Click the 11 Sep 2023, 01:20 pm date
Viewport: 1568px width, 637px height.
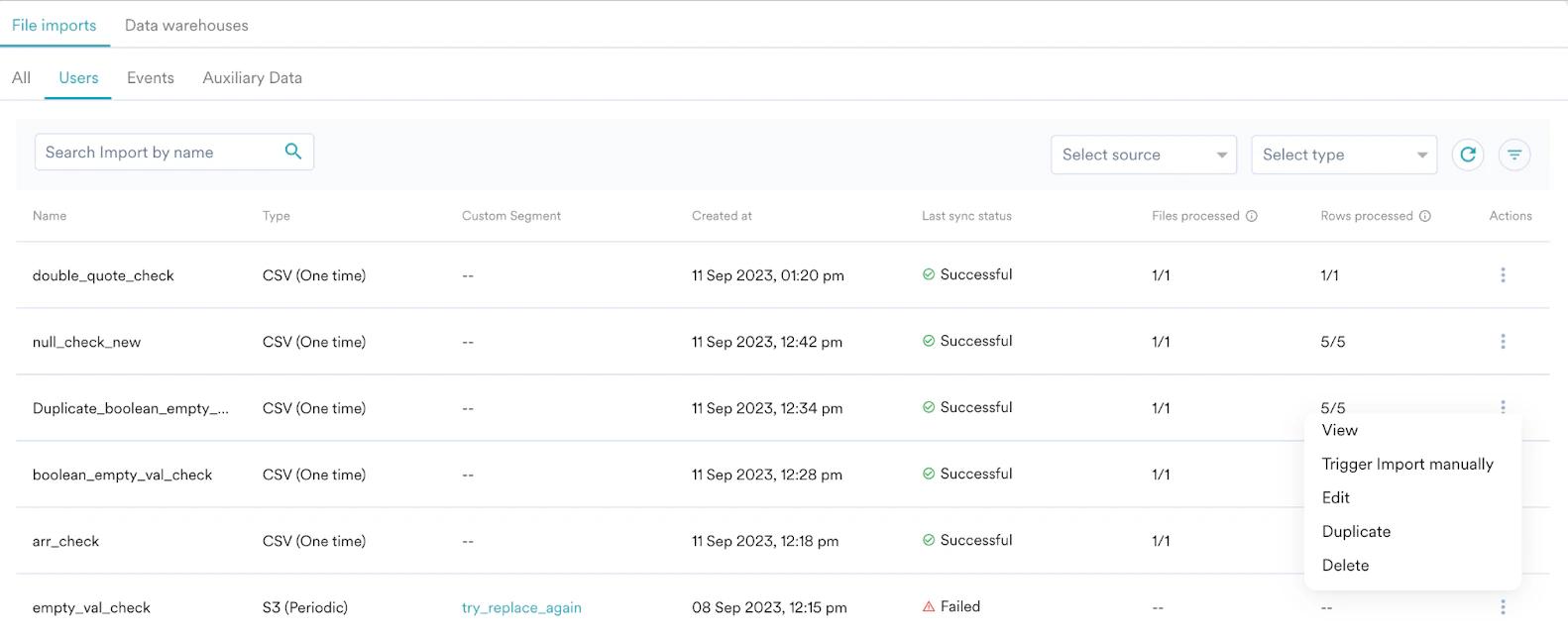[768, 275]
